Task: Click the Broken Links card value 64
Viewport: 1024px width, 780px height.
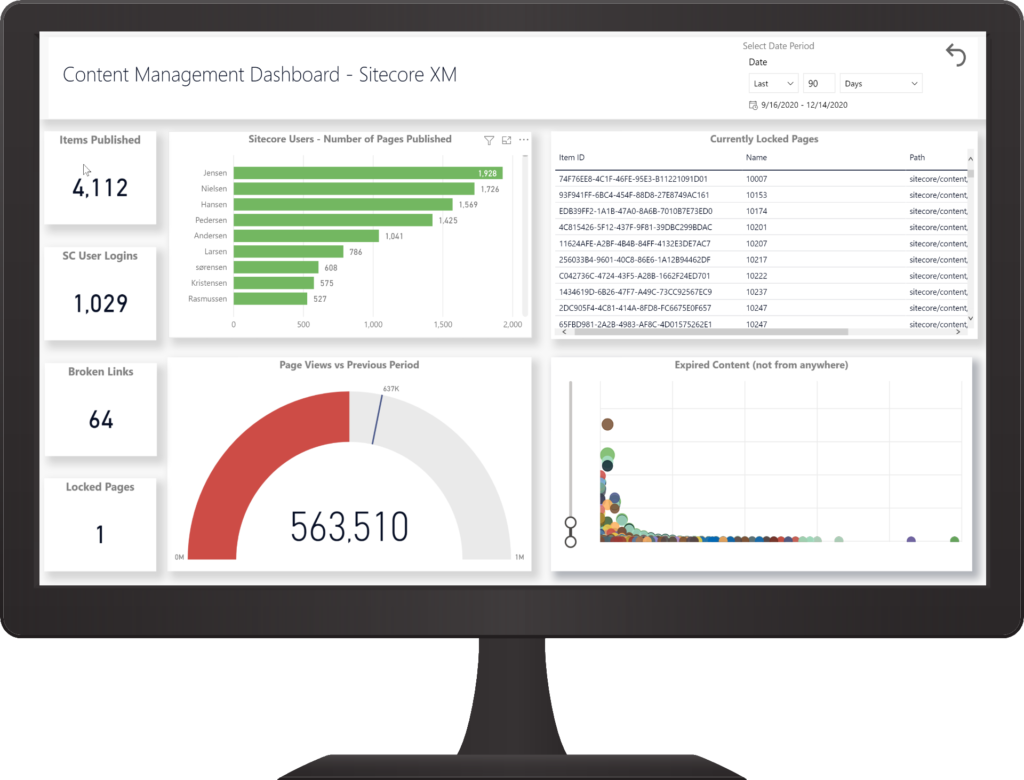Action: pyautogui.click(x=101, y=419)
